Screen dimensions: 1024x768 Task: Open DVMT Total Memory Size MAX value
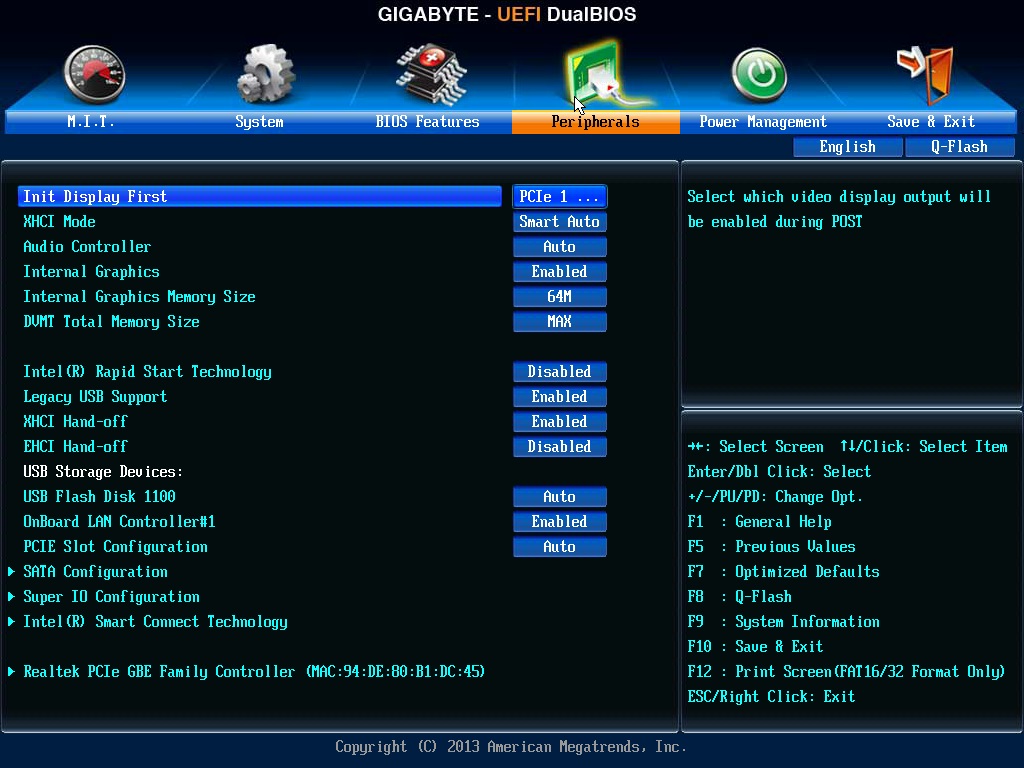point(560,321)
